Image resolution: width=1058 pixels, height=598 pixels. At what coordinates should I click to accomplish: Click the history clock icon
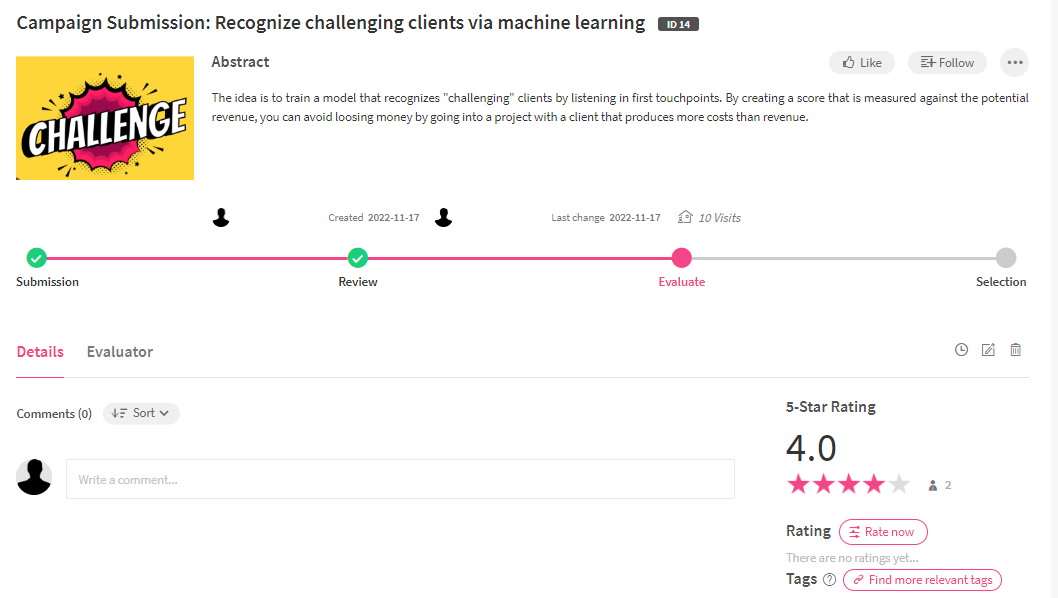(962, 350)
